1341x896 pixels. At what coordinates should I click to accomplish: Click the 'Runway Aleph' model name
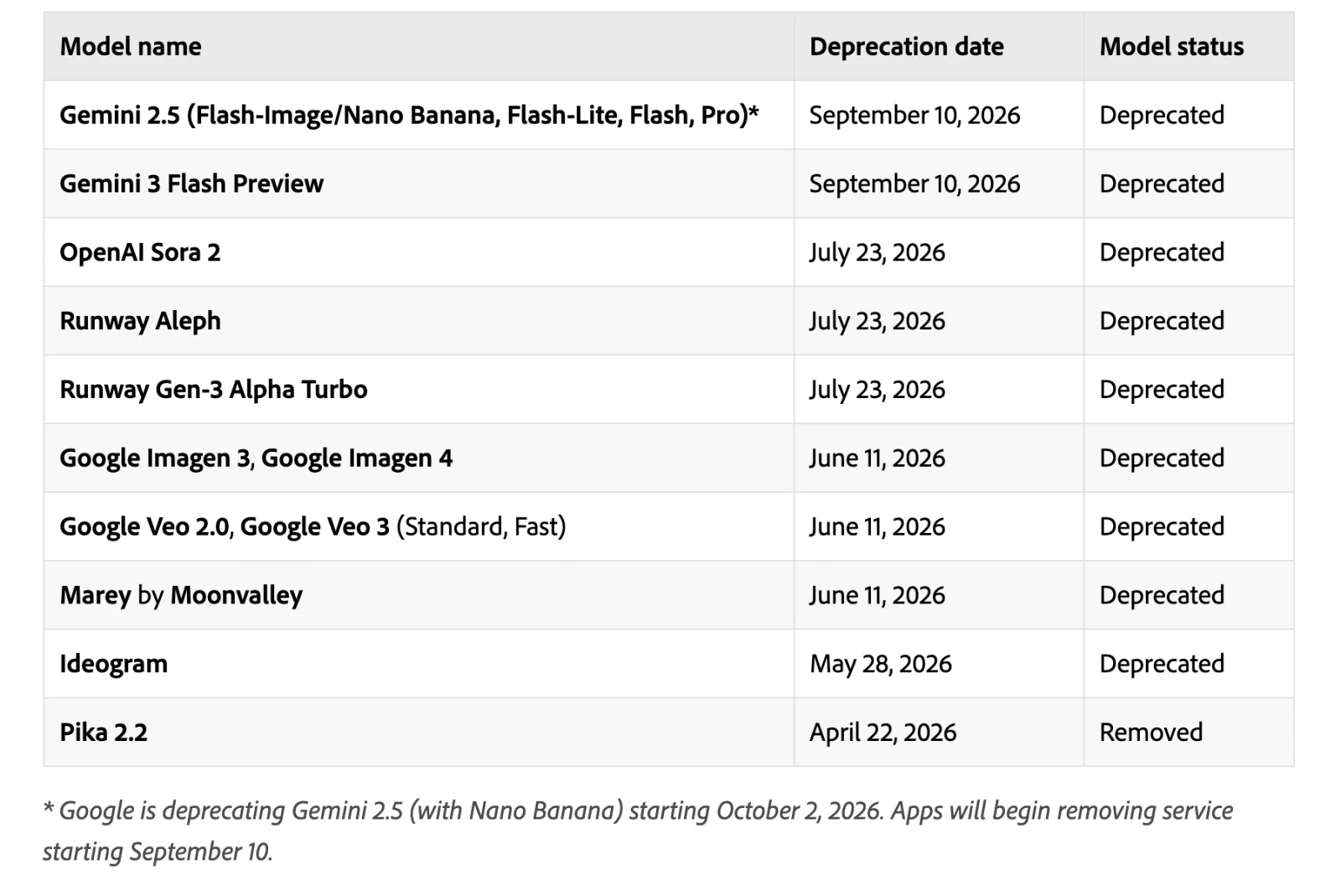point(140,321)
